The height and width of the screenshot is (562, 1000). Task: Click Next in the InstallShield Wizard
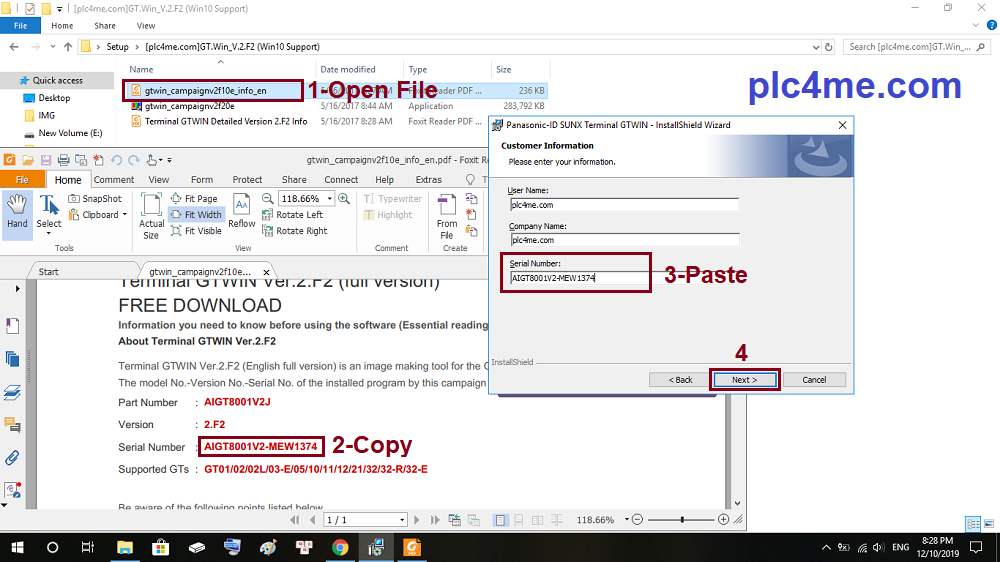point(744,380)
